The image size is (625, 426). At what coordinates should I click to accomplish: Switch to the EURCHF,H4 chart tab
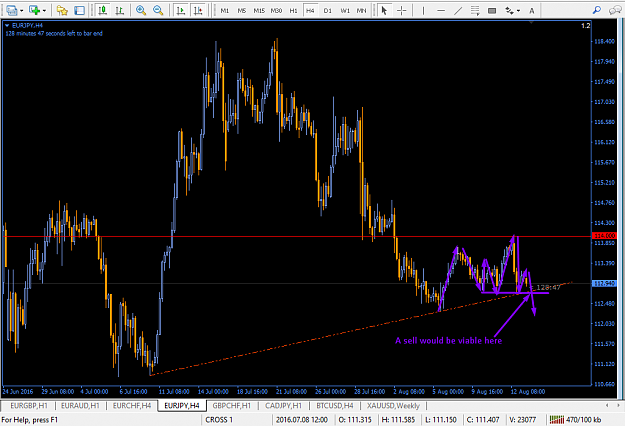point(132,406)
